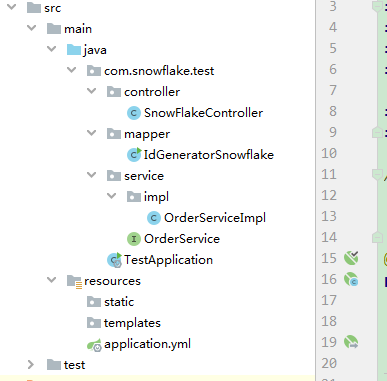Click line number 18 in the gutter

tap(329, 321)
